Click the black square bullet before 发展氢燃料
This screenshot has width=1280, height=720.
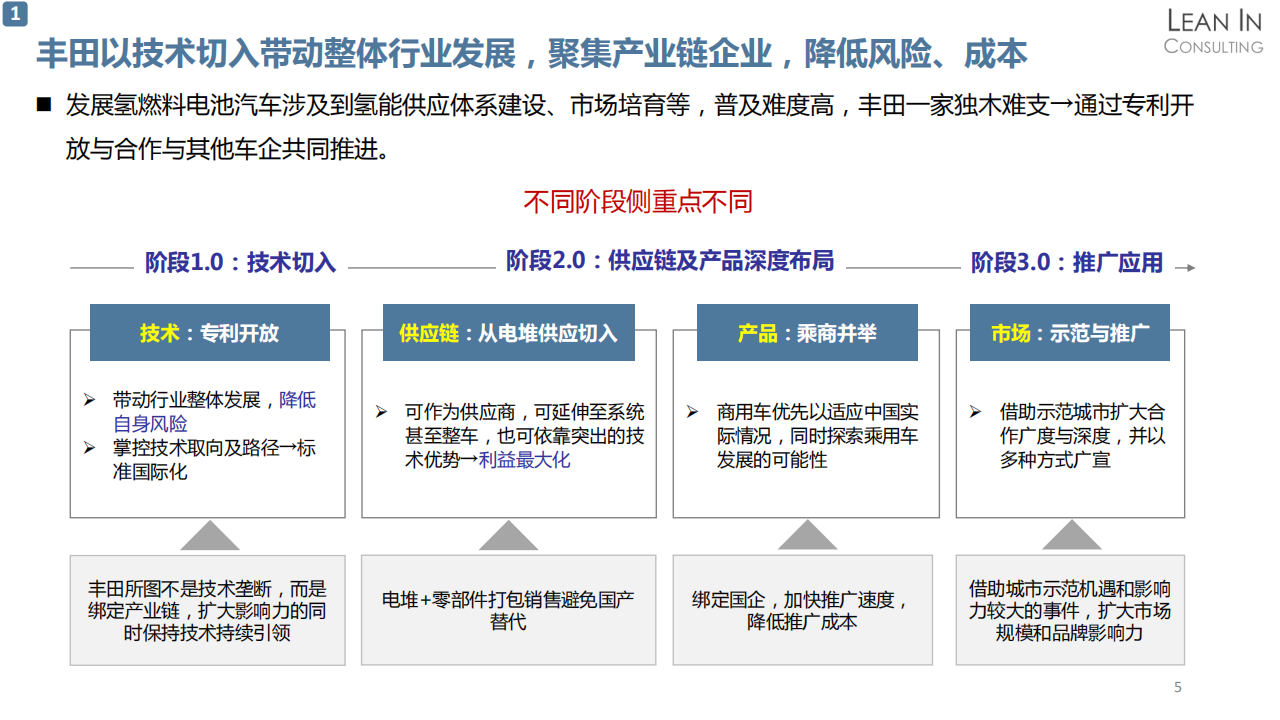43,104
